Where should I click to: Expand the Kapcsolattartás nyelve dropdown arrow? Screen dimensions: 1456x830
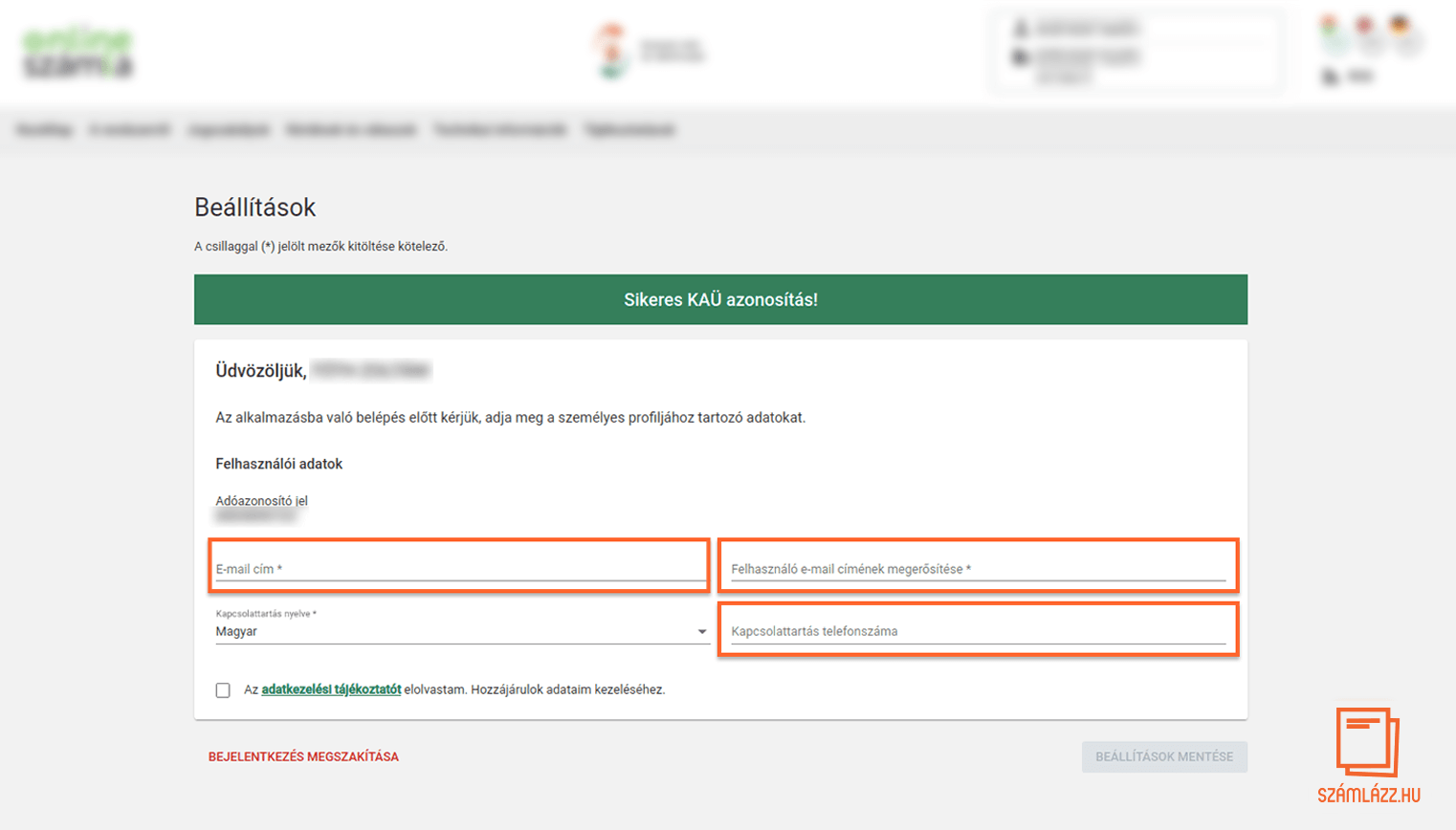(x=701, y=632)
